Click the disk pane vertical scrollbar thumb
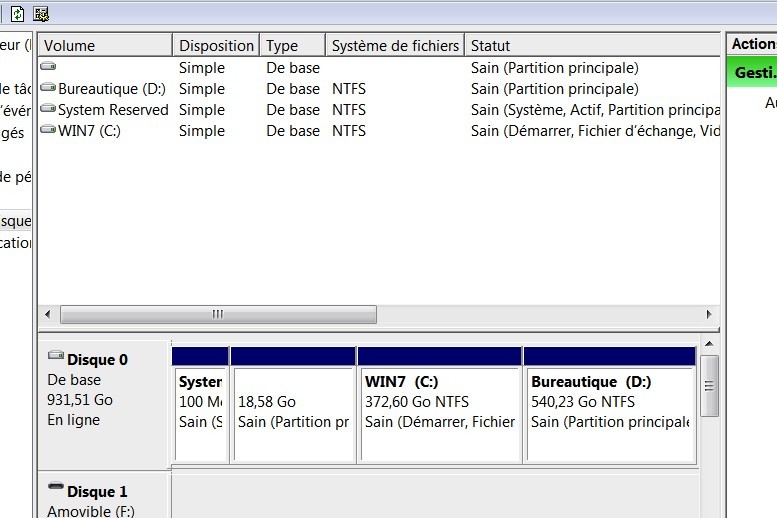Screen dimensions: 777x518 (710, 385)
